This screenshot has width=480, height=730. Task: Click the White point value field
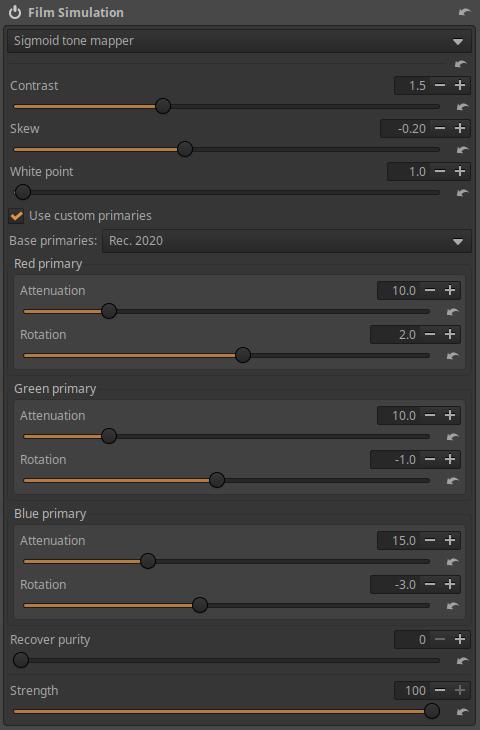click(408, 171)
